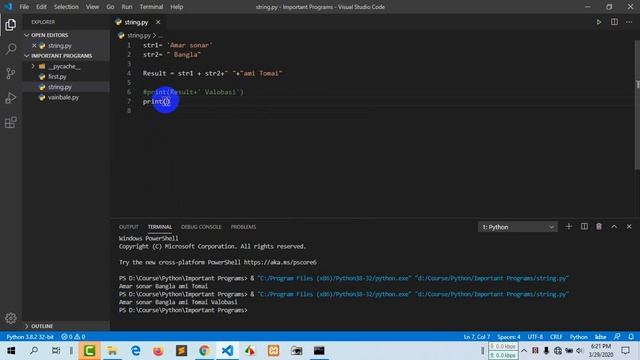Close the terminal panel

point(629,227)
